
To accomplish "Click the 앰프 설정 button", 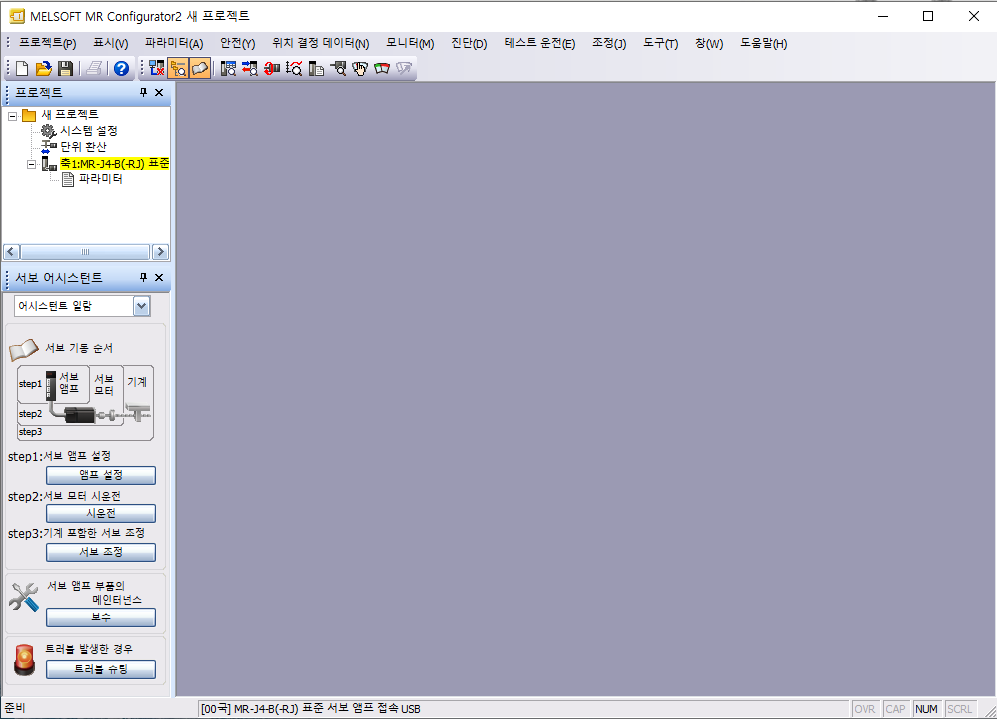I will click(x=100, y=475).
